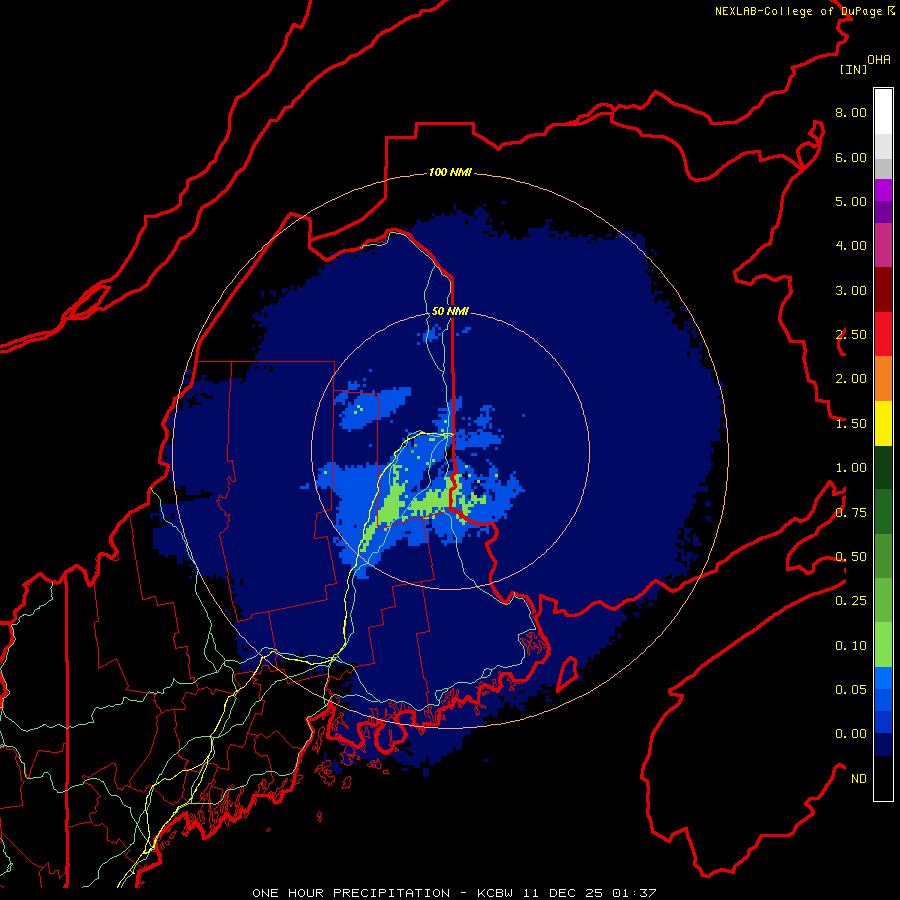Click the 4.00 legend value
The image size is (900, 900).
pyautogui.click(x=851, y=246)
